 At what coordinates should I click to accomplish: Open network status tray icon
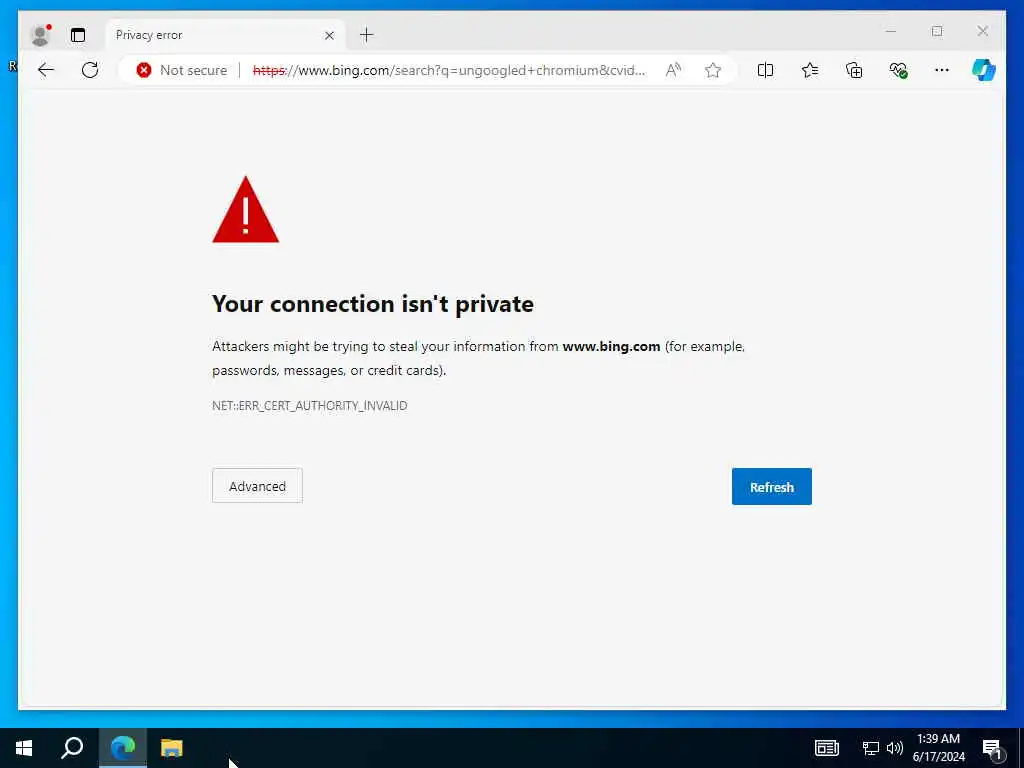pos(871,748)
